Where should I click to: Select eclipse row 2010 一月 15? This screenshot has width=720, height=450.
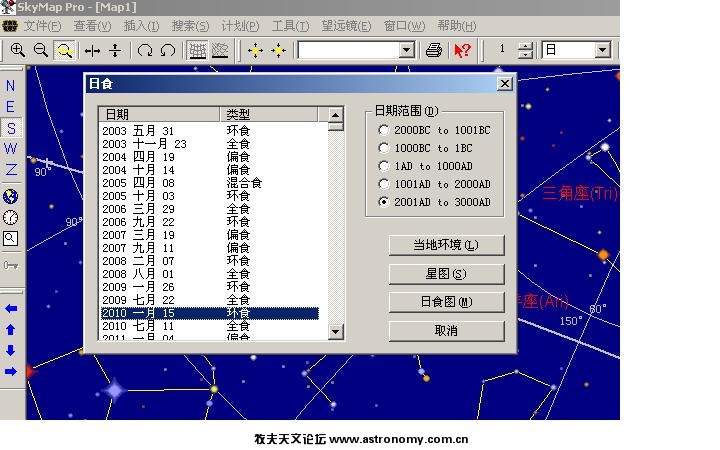(209, 313)
